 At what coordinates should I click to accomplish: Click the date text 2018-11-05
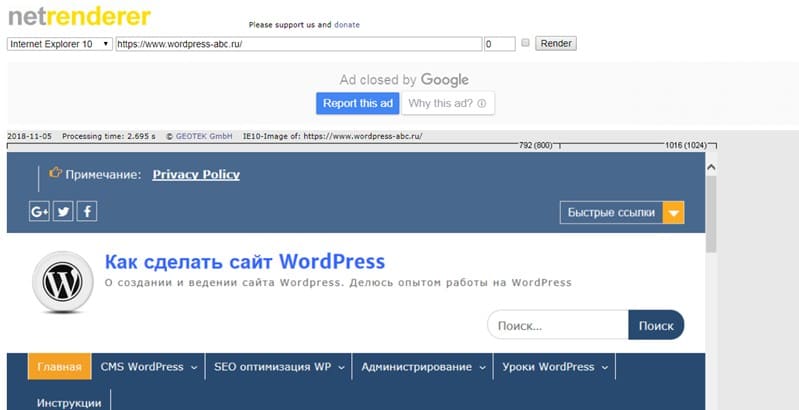click(x=29, y=136)
